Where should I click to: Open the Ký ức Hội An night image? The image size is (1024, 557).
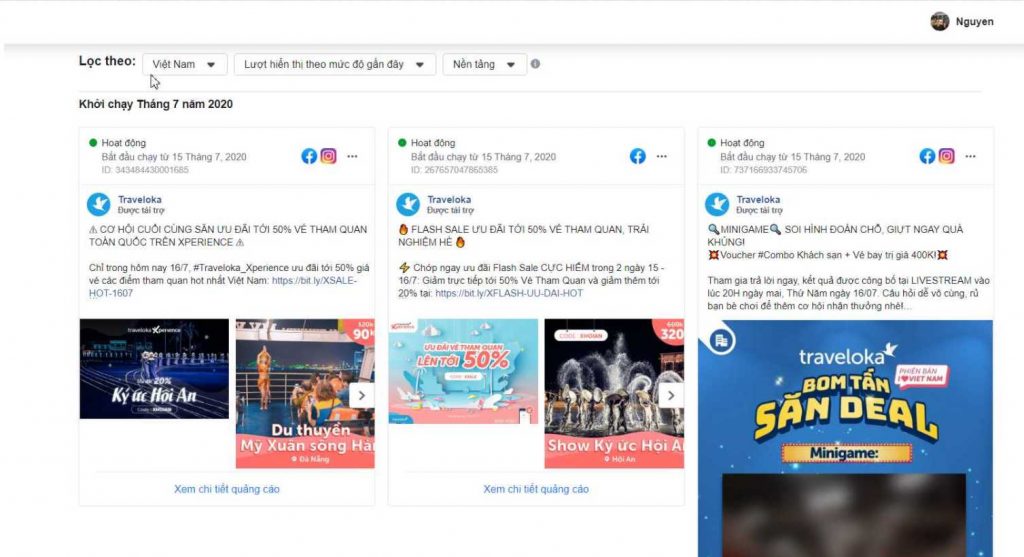154,369
